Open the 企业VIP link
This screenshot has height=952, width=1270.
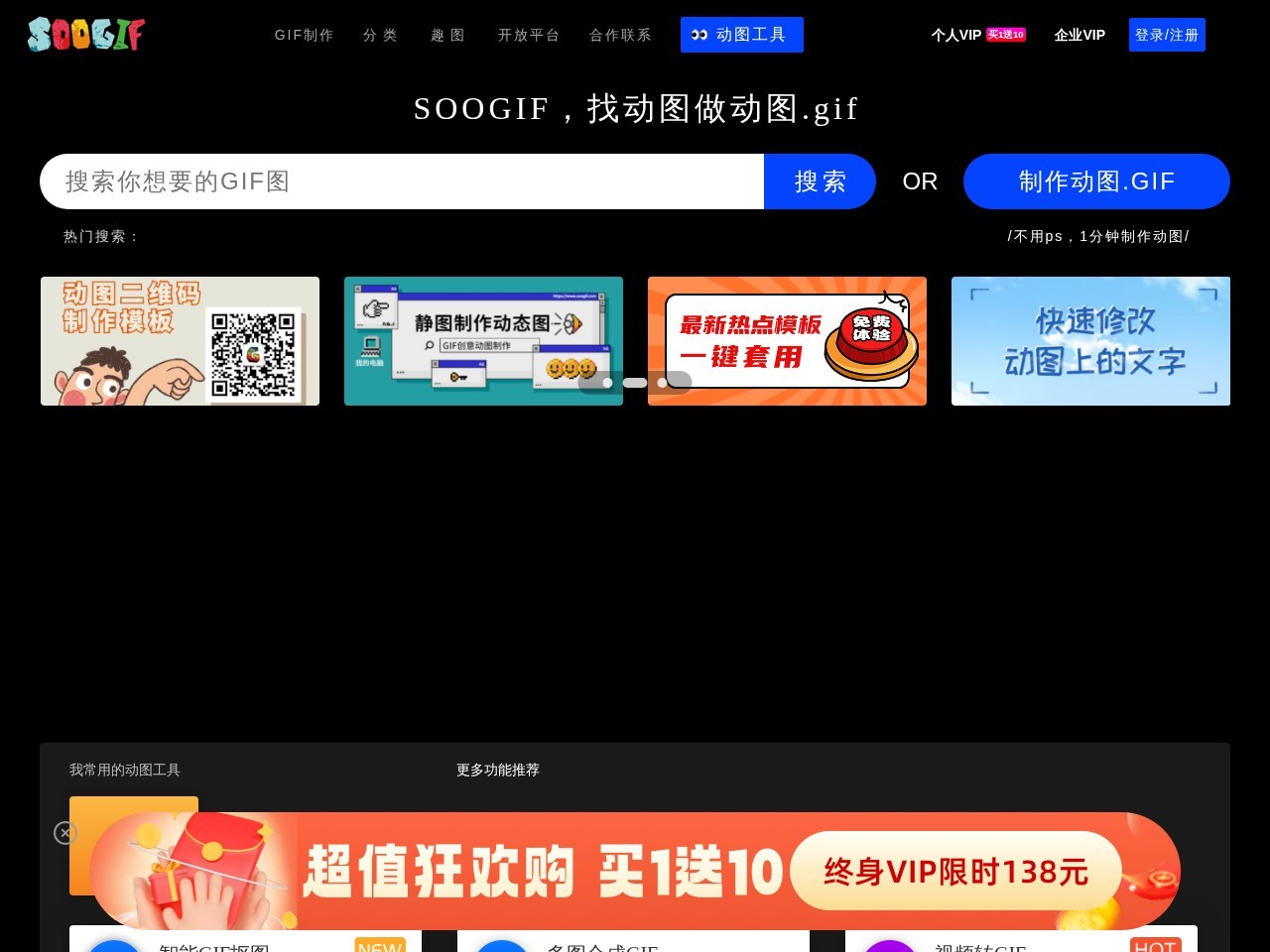(x=1079, y=35)
